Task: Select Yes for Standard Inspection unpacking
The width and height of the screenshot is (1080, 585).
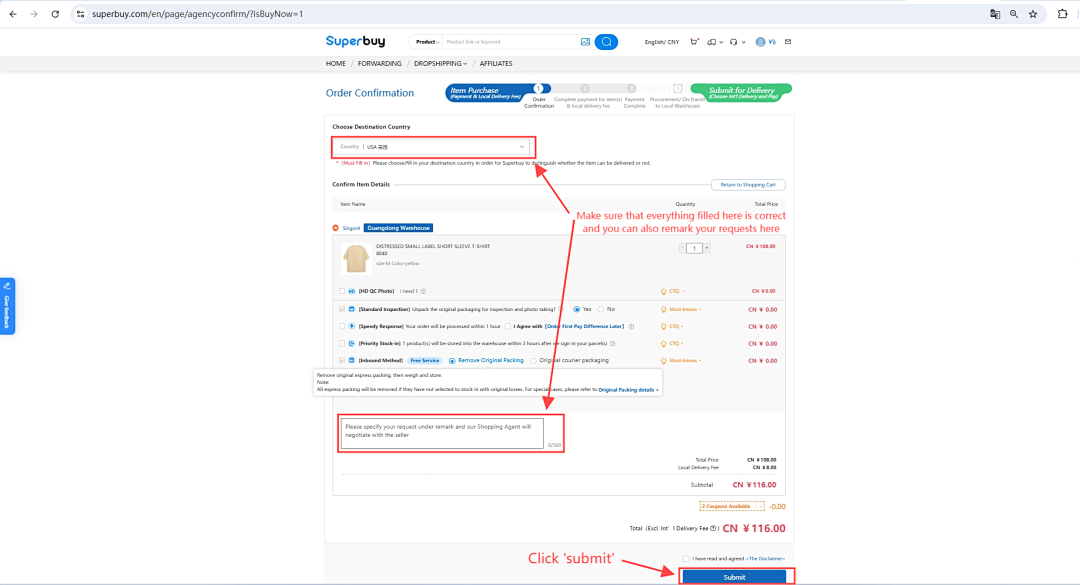Action: pyautogui.click(x=577, y=309)
